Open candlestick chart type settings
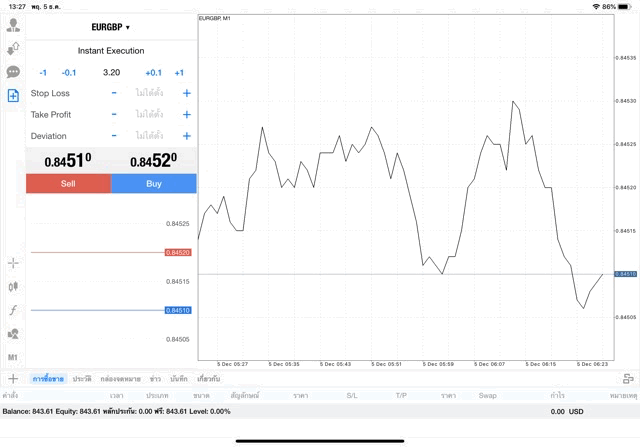 (13, 287)
